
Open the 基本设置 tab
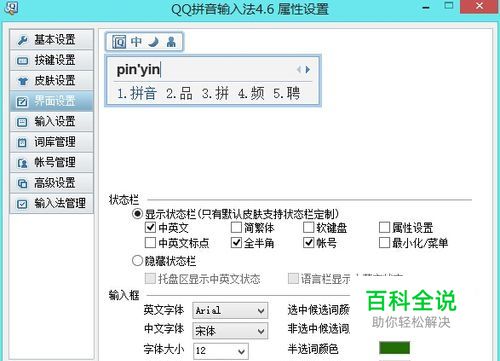pyautogui.click(x=52, y=40)
